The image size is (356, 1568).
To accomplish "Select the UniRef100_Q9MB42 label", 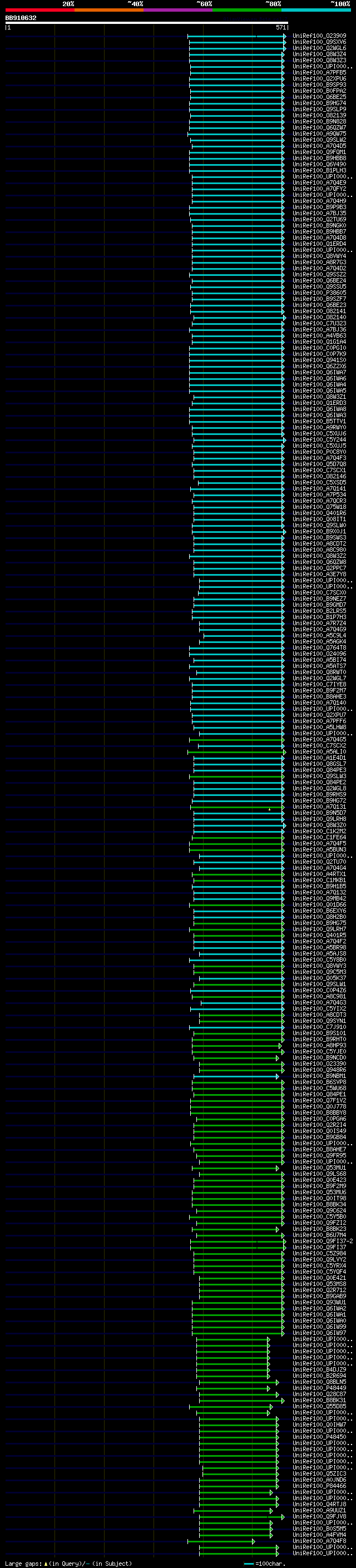I will tap(319, 898).
